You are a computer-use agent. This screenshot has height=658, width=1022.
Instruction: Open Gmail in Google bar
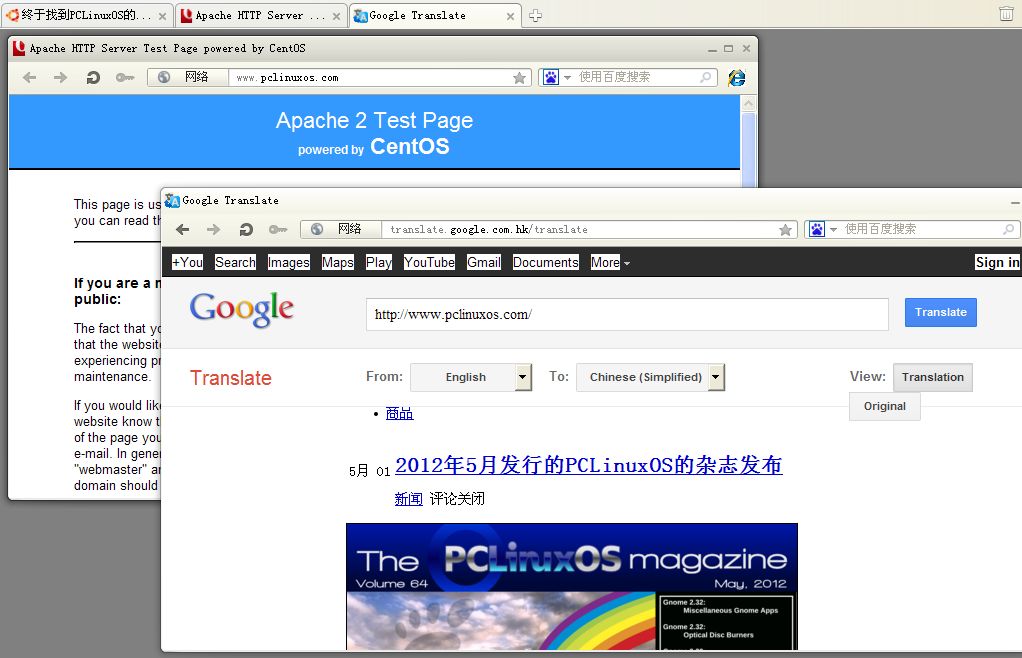[484, 262]
